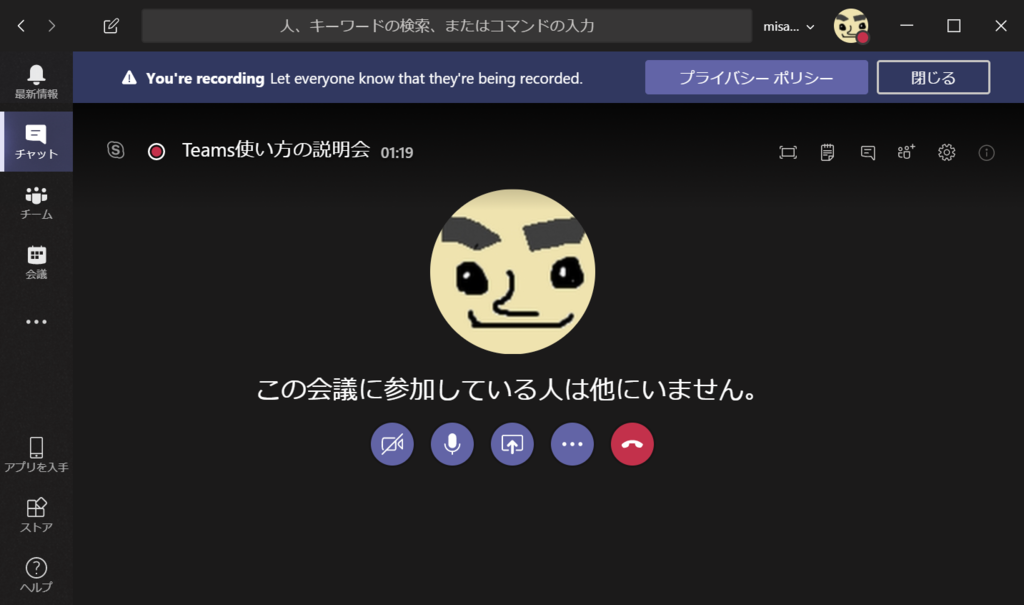Toggle screen sharing

point(511,444)
